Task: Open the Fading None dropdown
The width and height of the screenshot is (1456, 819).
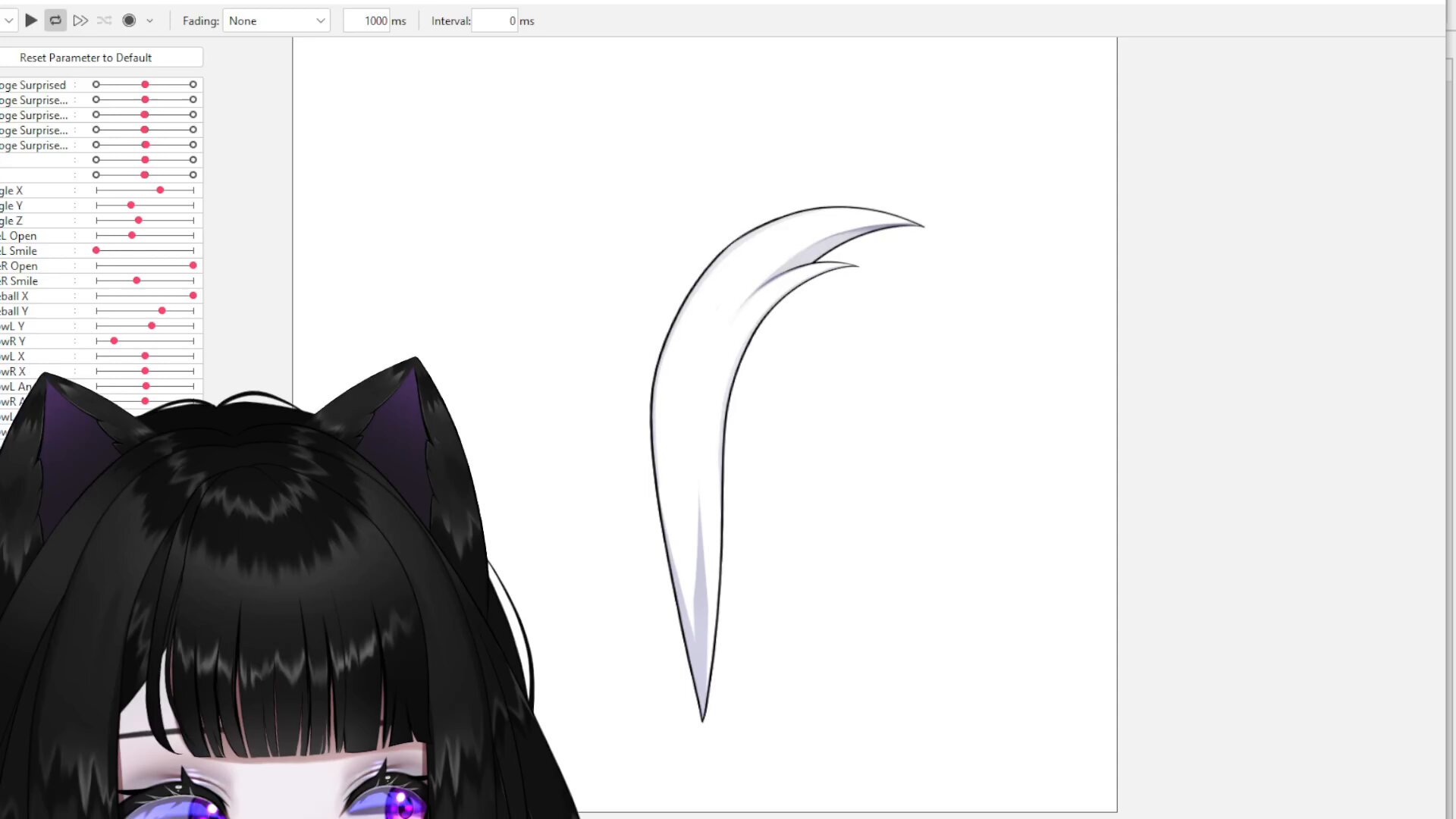Action: (x=277, y=20)
